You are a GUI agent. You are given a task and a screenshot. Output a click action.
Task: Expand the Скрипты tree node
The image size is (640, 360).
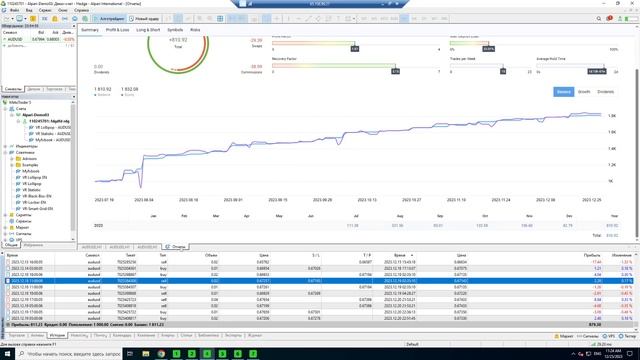pyautogui.click(x=5, y=215)
